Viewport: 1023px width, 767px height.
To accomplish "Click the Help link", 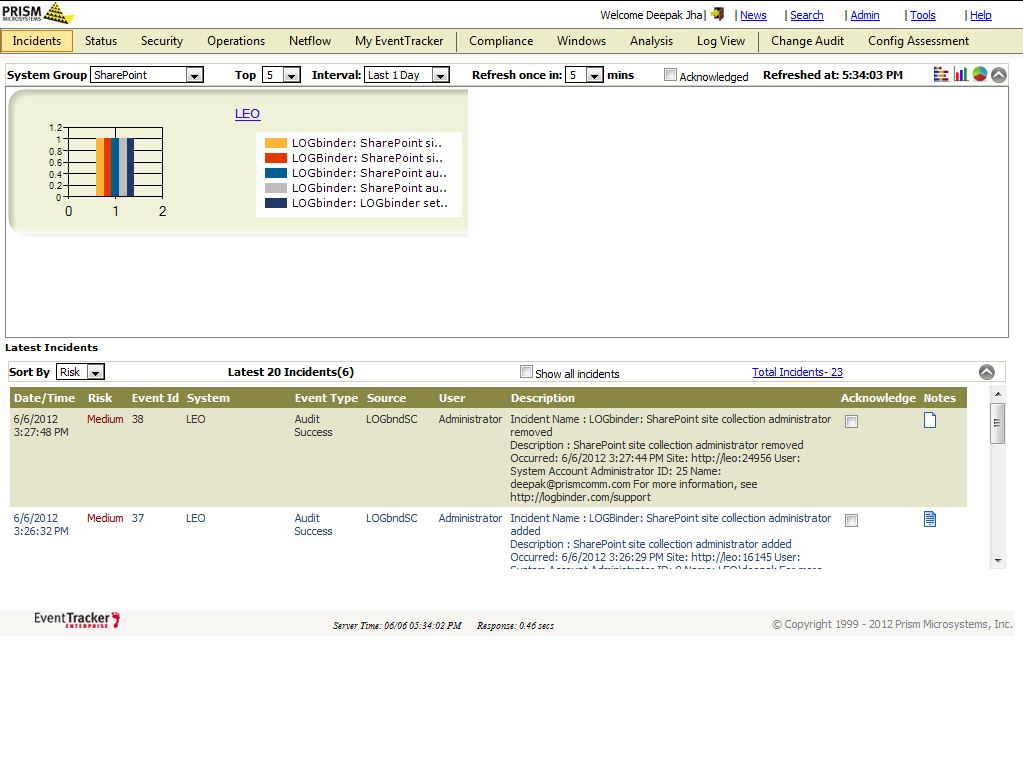I will pos(981,15).
